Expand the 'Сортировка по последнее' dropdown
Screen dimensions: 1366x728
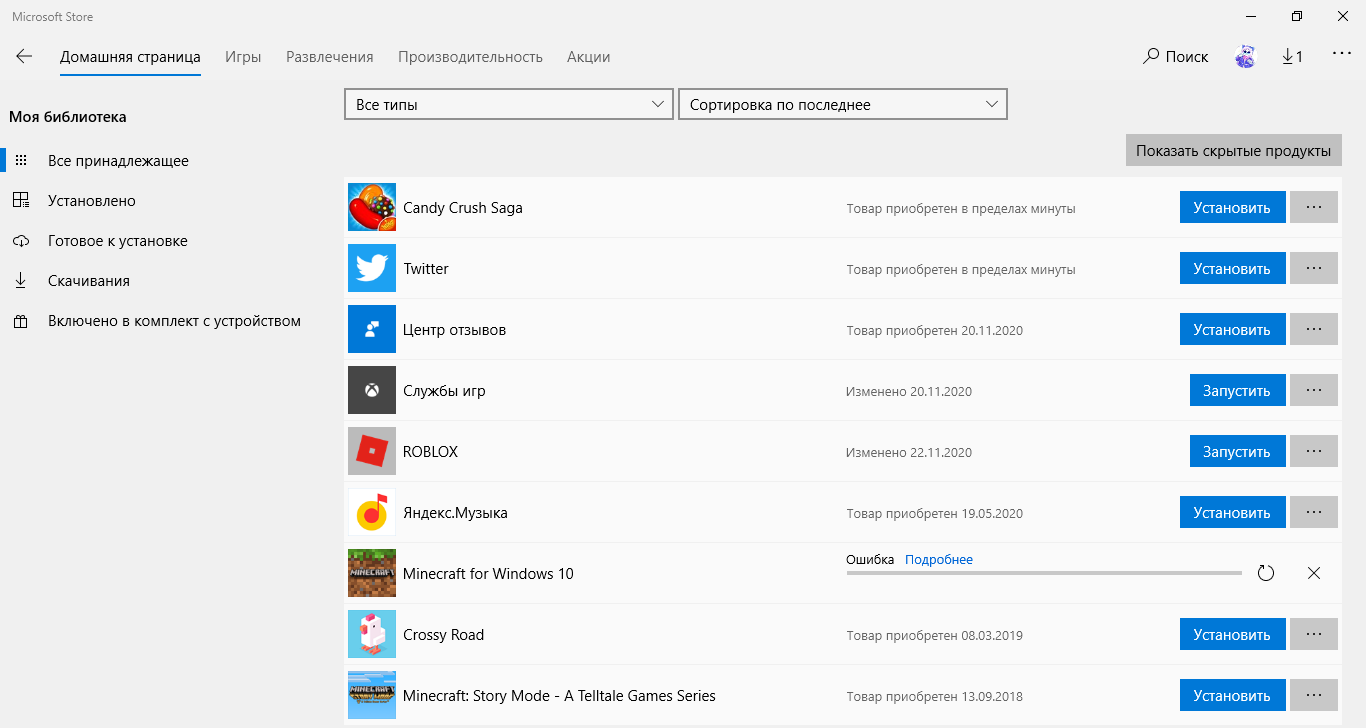click(x=842, y=105)
